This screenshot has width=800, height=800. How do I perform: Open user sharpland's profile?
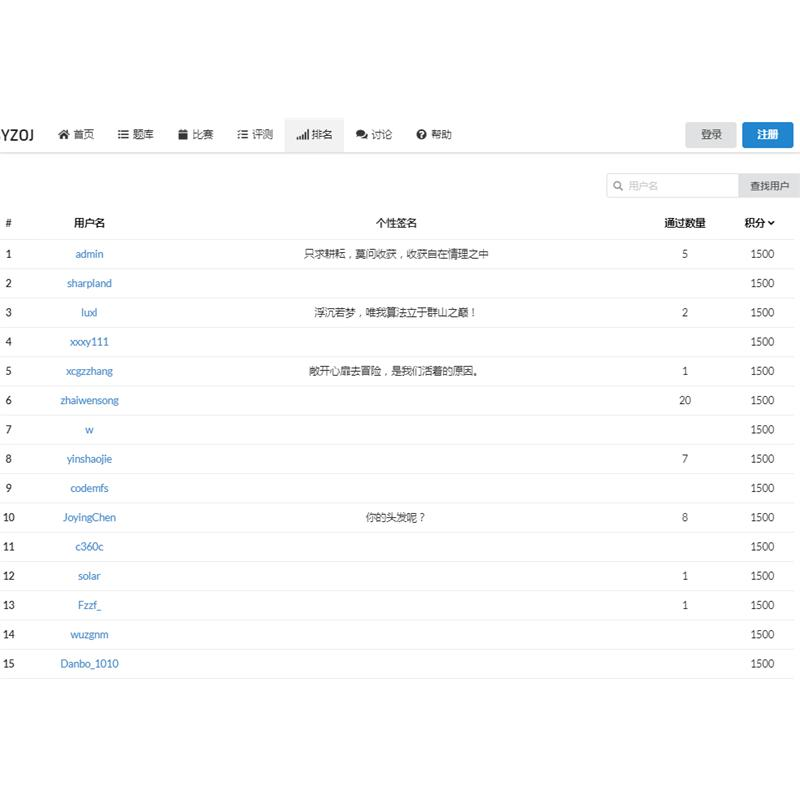coord(89,283)
